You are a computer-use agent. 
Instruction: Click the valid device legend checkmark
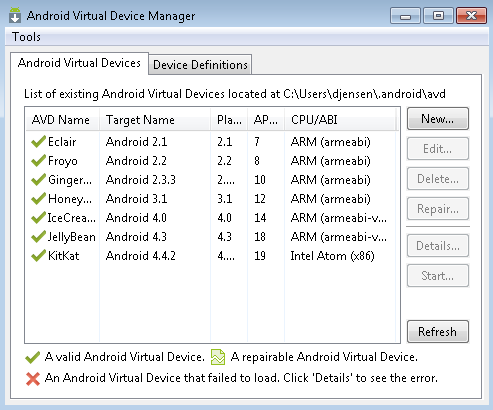click(32, 357)
